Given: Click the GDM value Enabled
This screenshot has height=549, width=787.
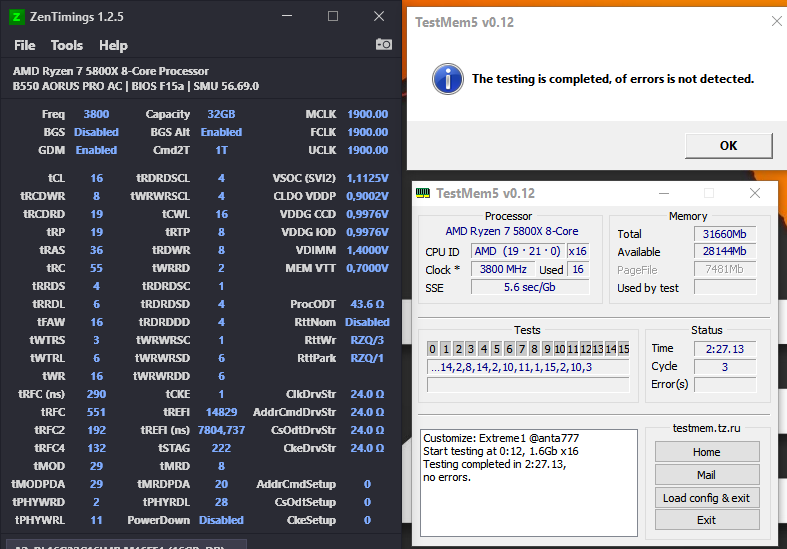Looking at the screenshot, I should pyautogui.click(x=96, y=151).
